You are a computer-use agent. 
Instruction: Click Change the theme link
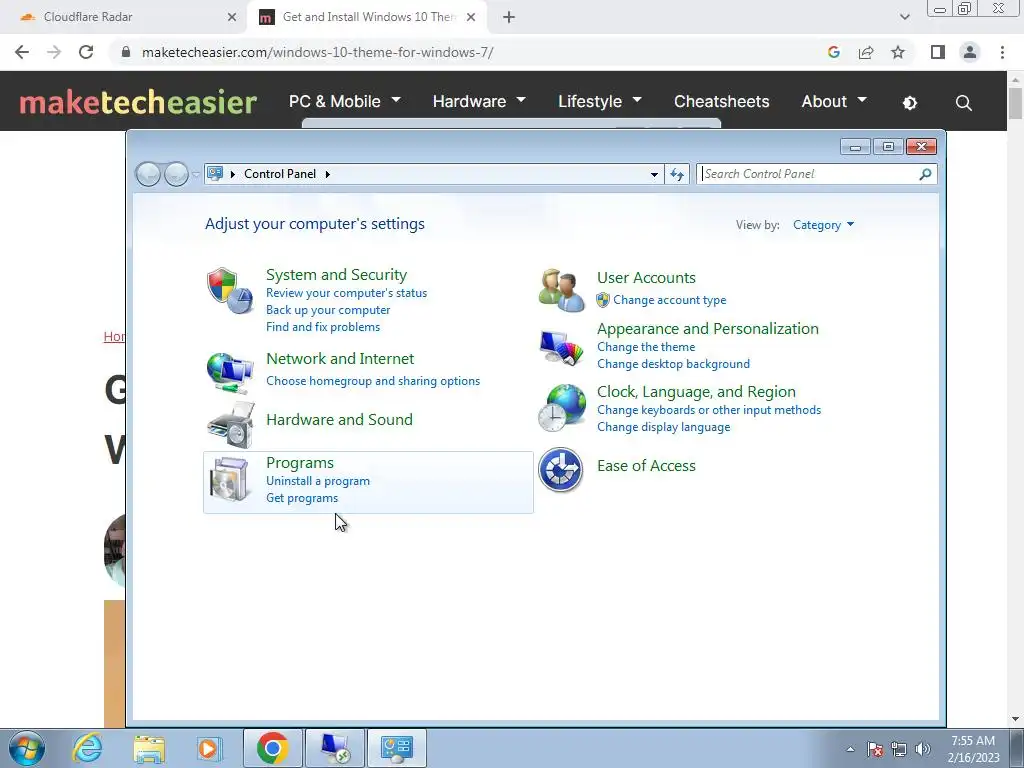tap(646, 347)
